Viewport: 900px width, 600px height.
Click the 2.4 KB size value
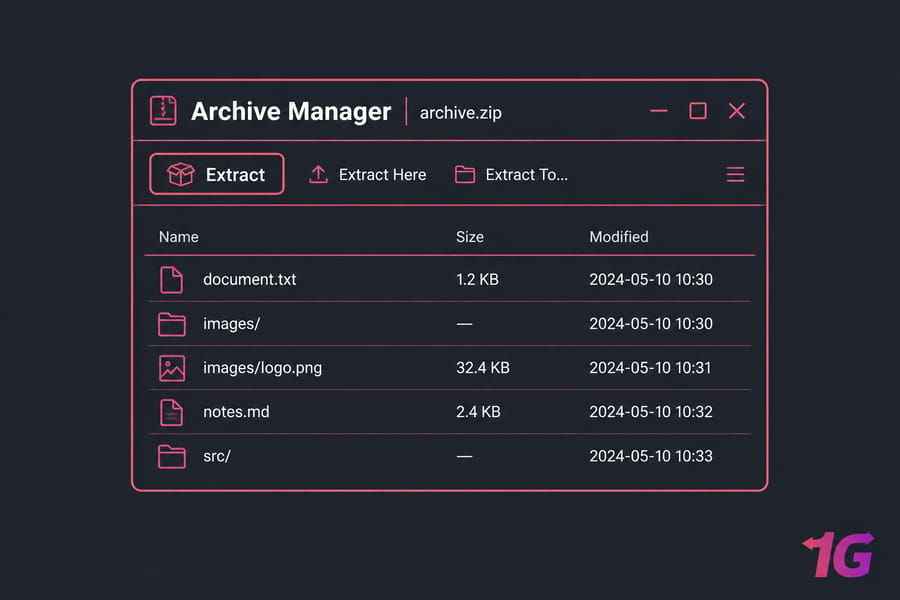[478, 412]
